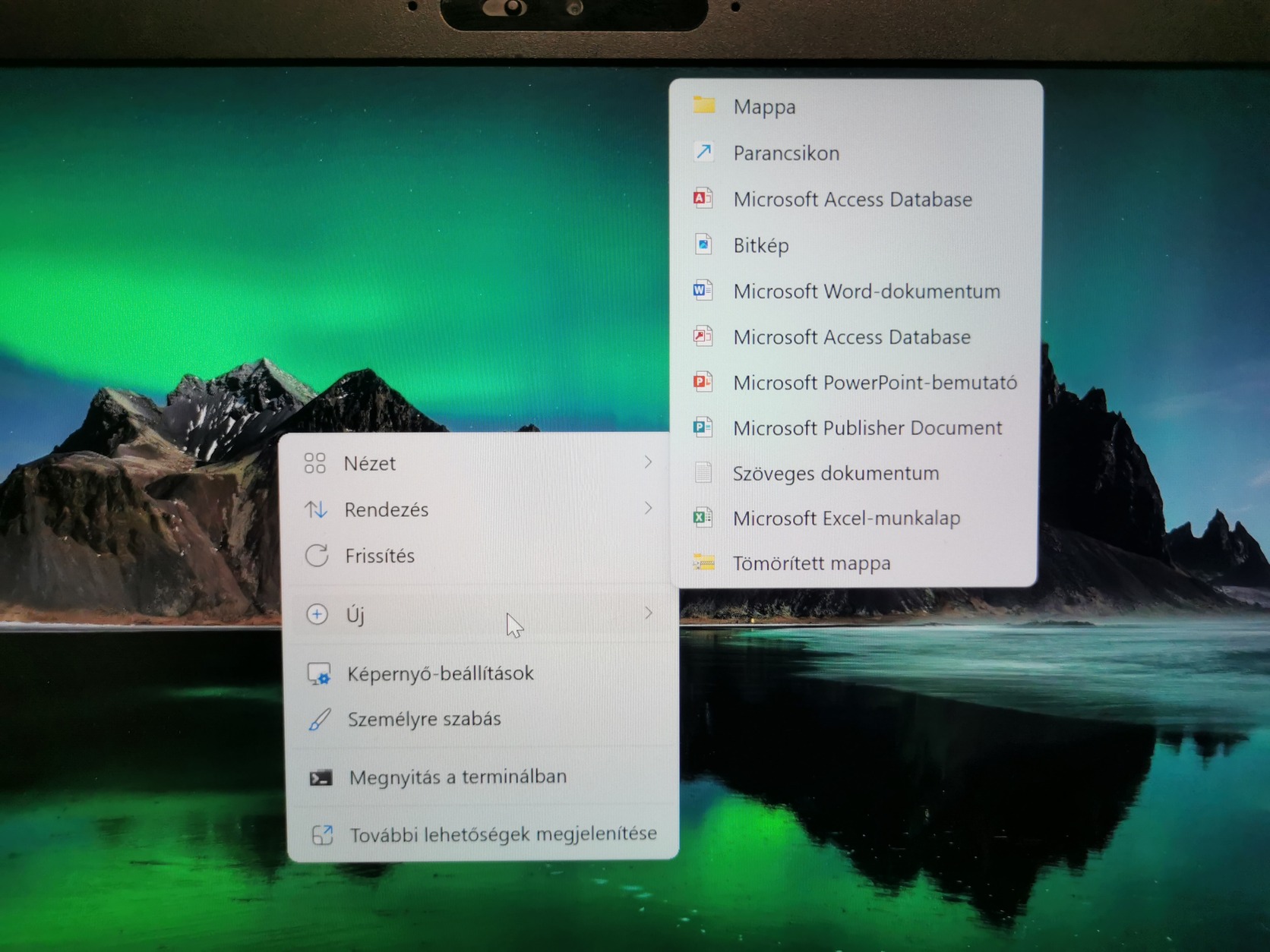Select Tömörített mappa in the submenu
The width and height of the screenshot is (1270, 952).
855,563
